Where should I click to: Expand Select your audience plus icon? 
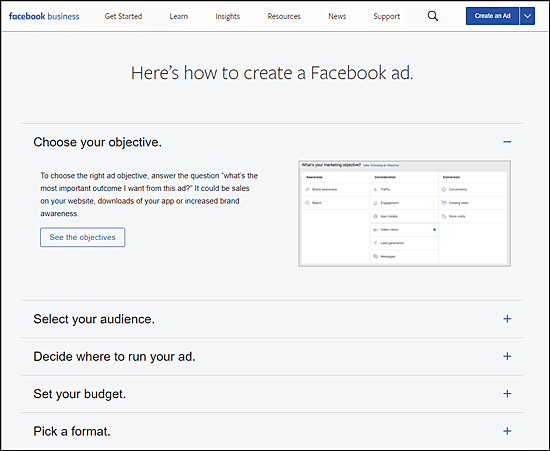coord(507,319)
